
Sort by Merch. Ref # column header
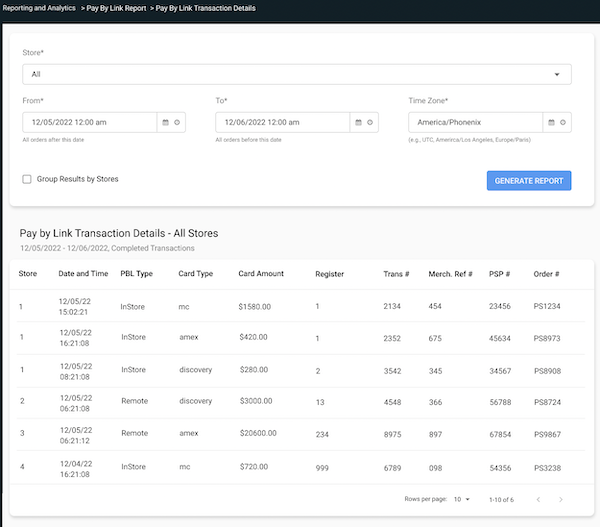(450, 274)
